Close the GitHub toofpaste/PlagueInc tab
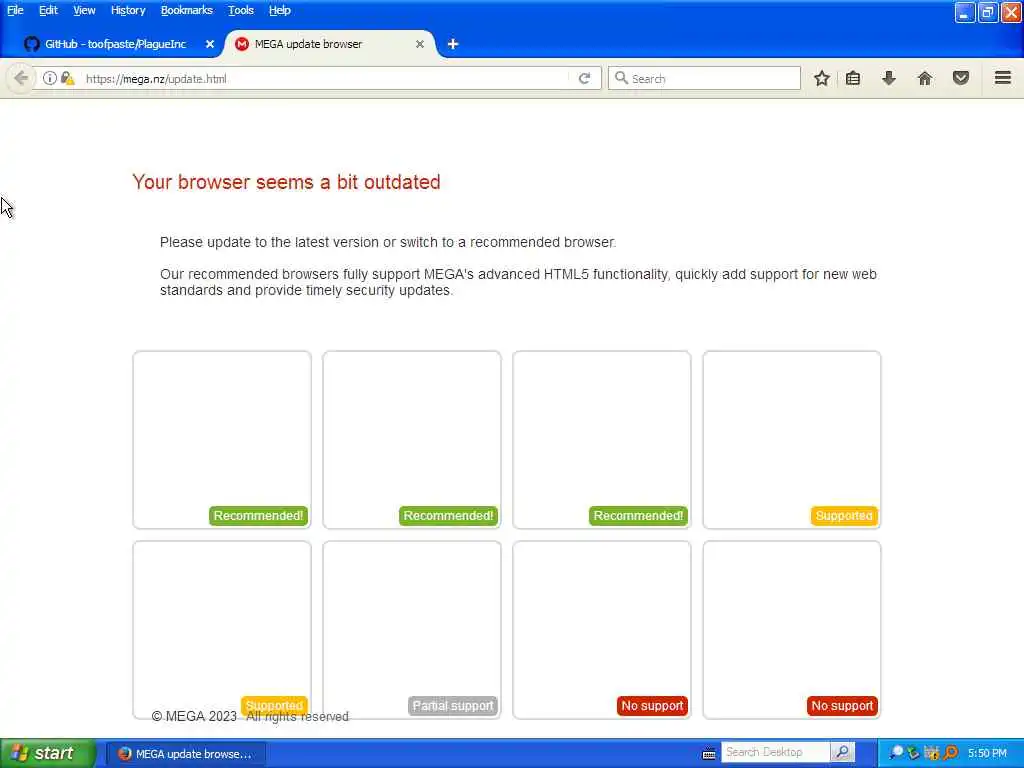The image size is (1024, 768). coord(210,44)
